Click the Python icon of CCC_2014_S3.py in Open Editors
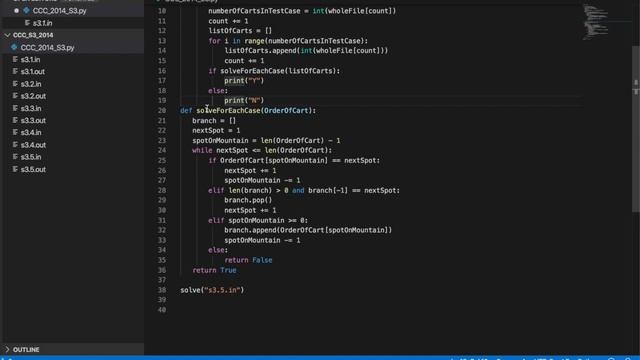 (x=27, y=11)
